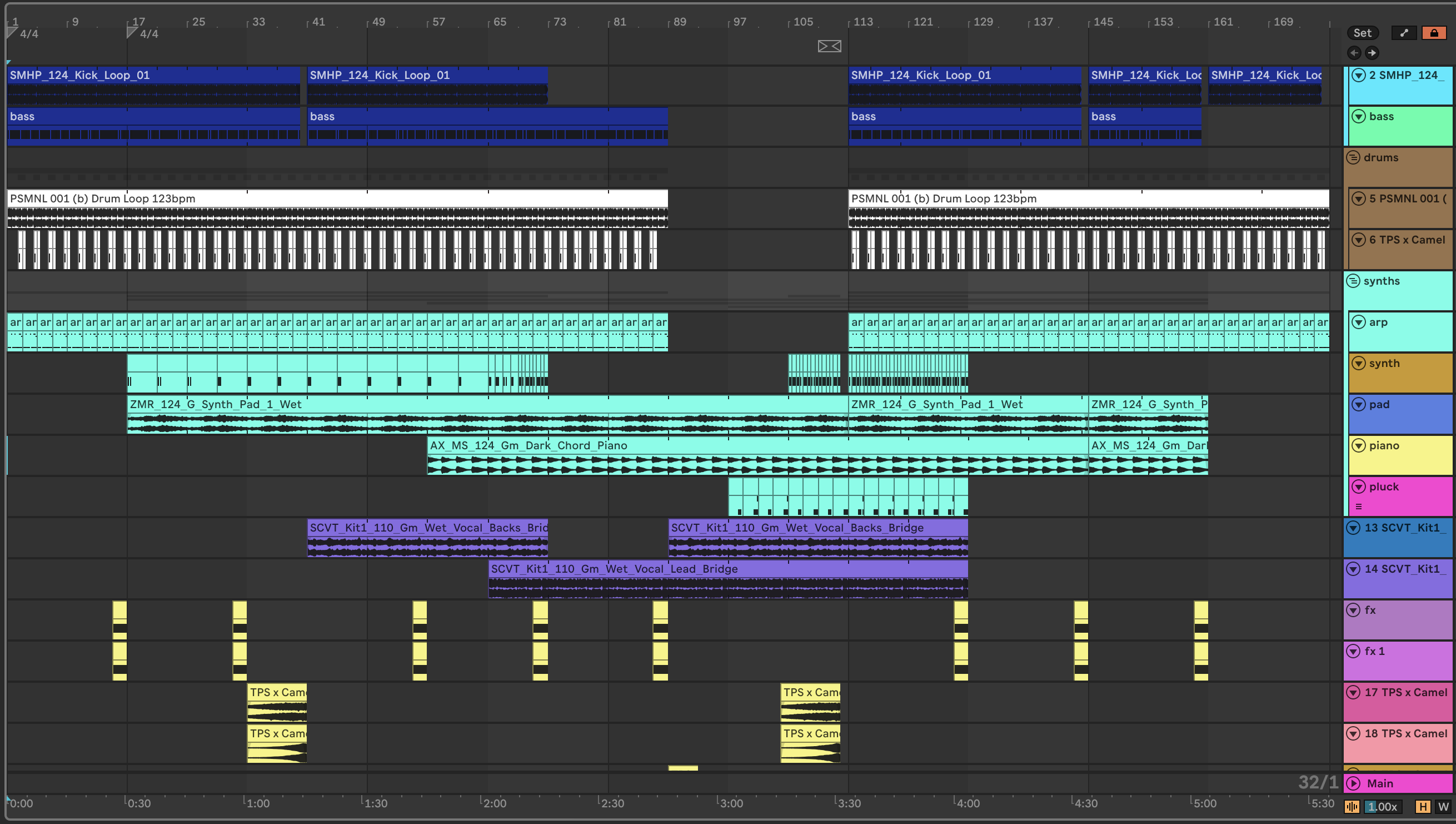Toggle the H optimize height button
The height and width of the screenshot is (824, 1456).
(x=1423, y=806)
